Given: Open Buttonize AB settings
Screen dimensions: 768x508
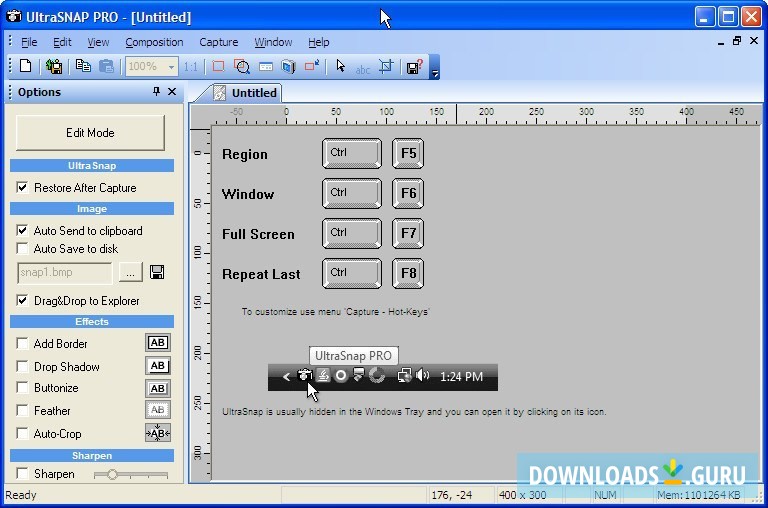Looking at the screenshot, I should (158, 388).
